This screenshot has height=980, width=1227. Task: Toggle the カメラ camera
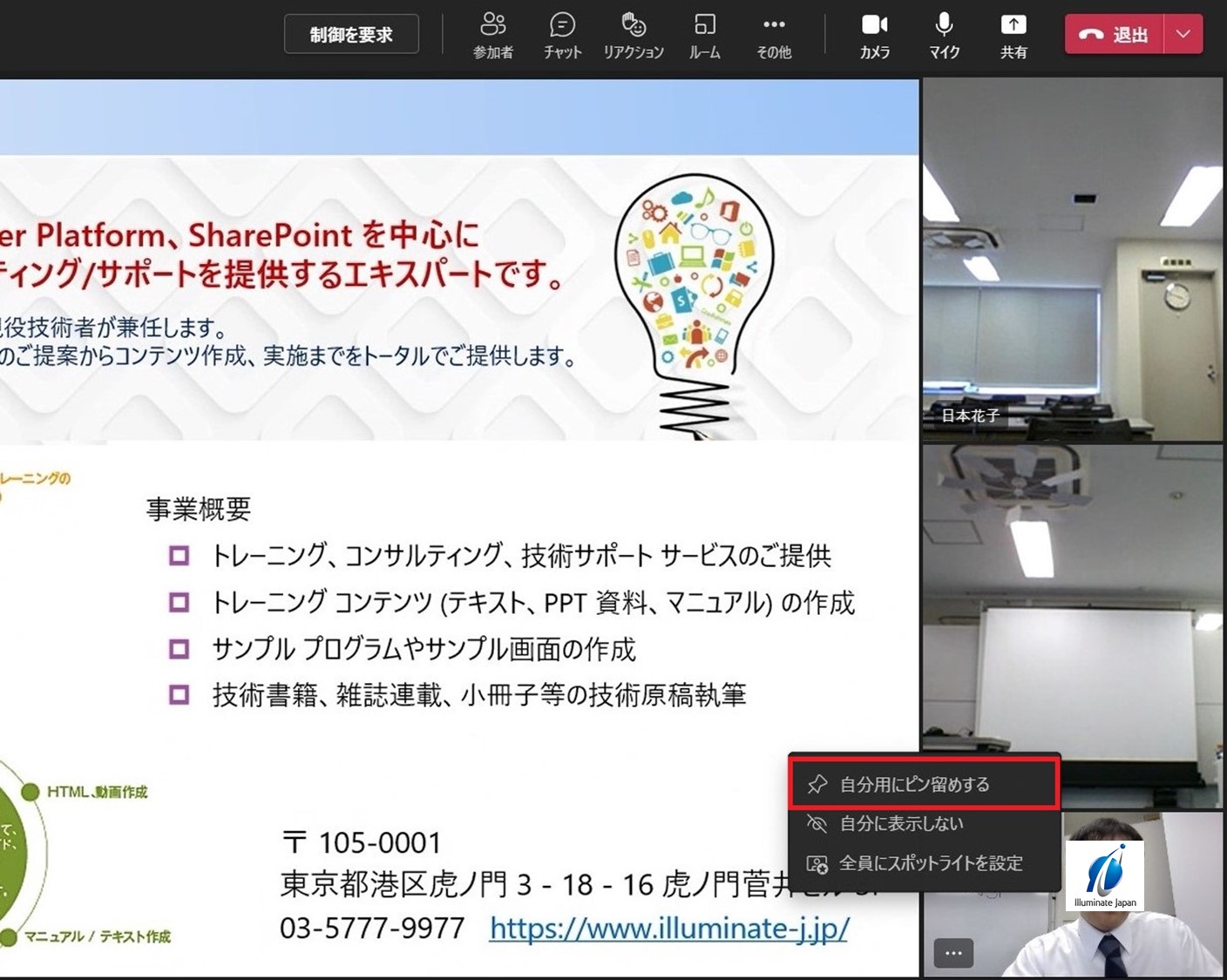874,36
